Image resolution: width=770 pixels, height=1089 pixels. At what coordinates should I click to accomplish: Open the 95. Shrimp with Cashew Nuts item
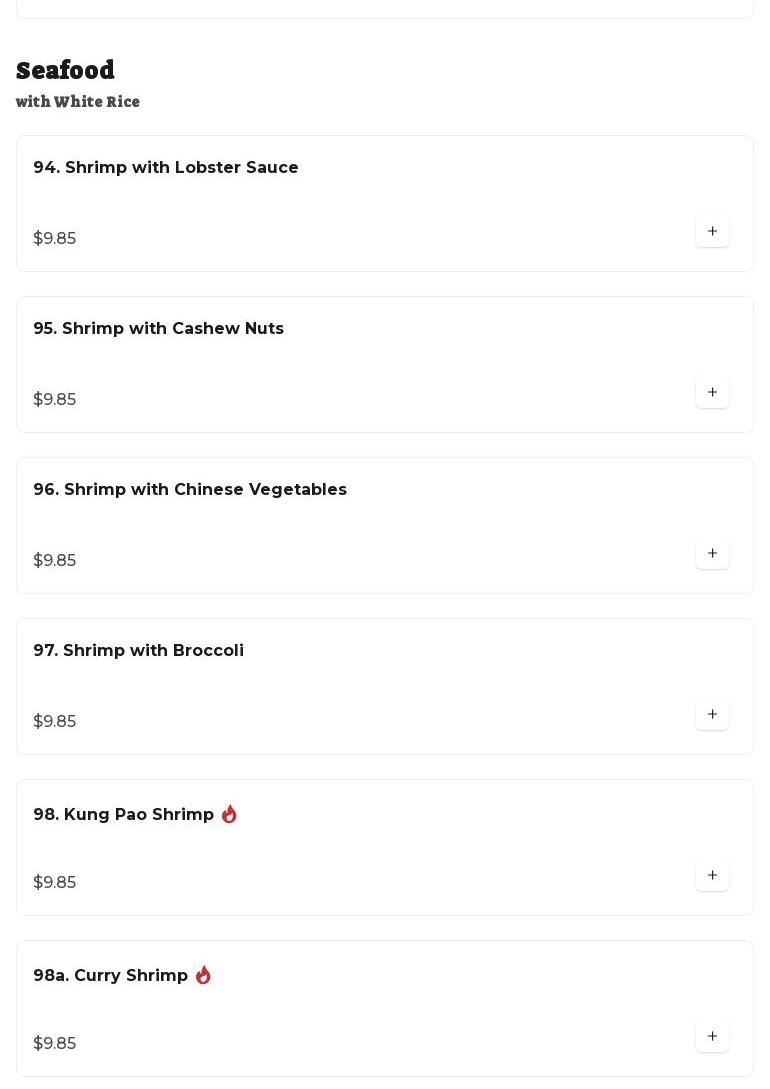[385, 365]
